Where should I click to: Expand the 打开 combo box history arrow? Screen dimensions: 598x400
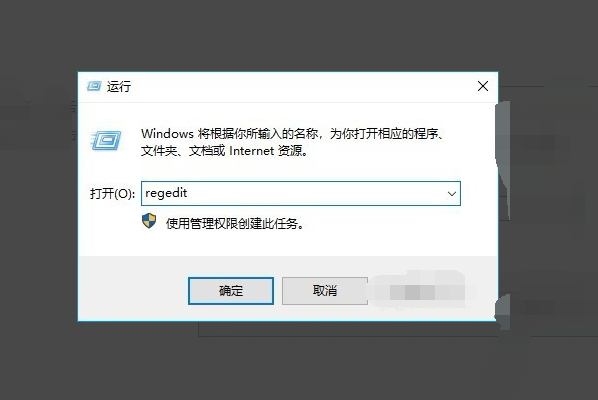point(452,193)
